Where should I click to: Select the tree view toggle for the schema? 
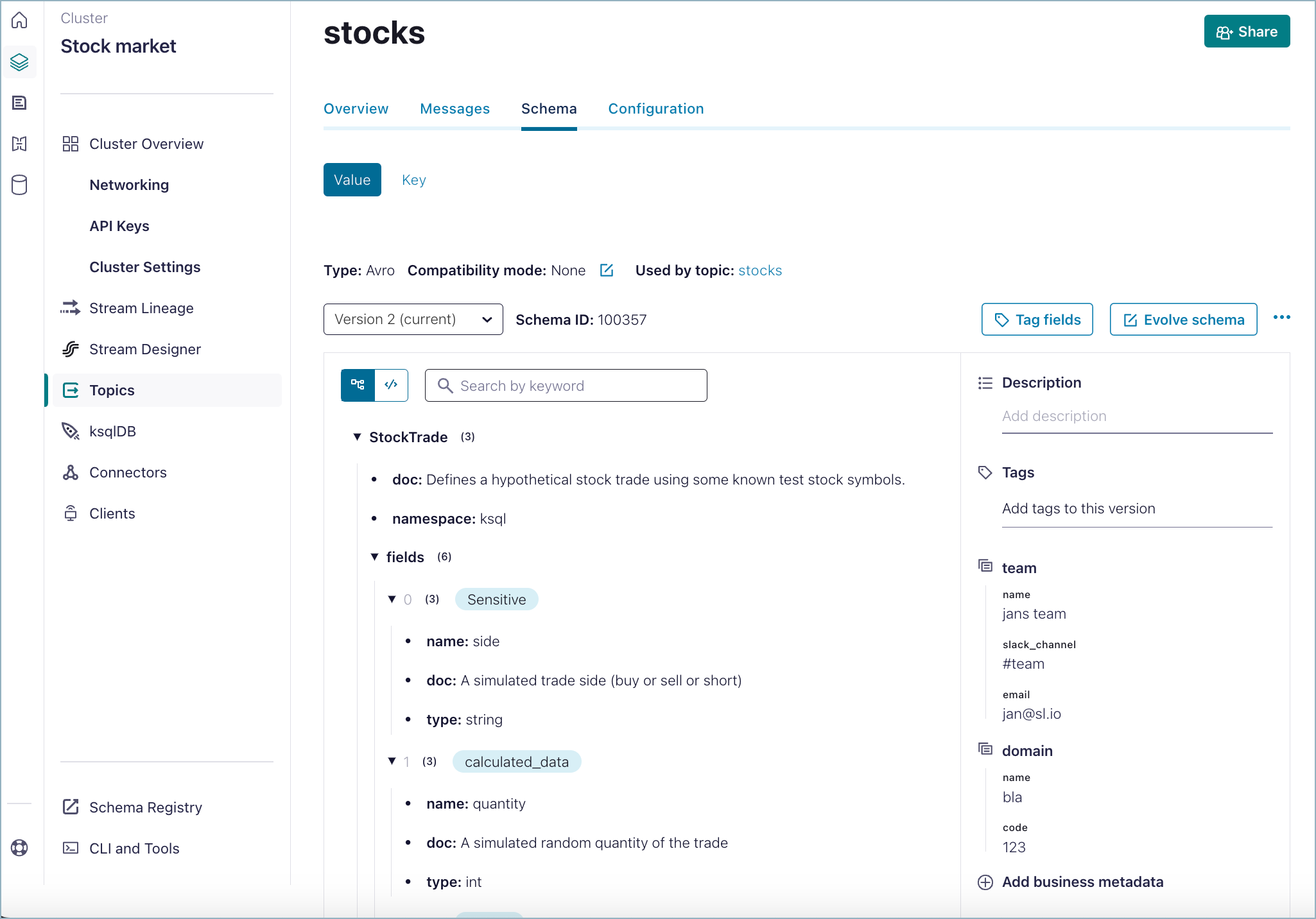358,385
